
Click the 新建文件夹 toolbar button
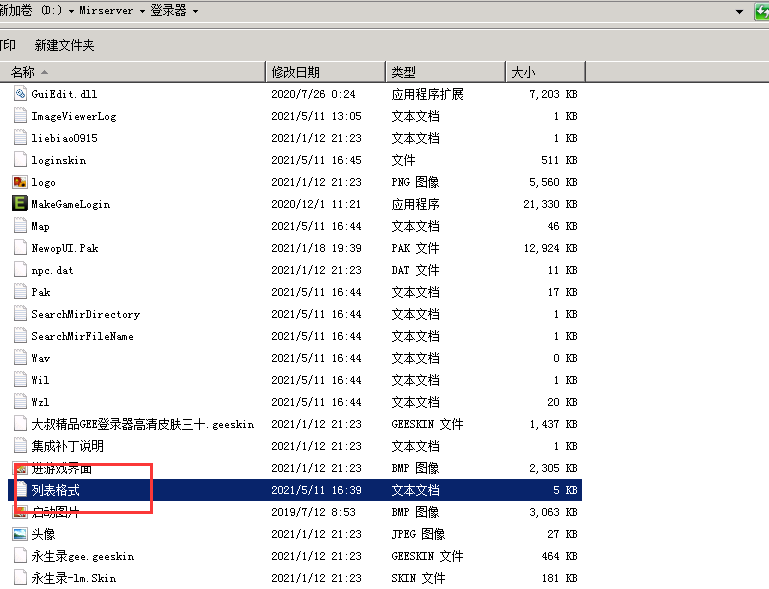click(x=64, y=45)
